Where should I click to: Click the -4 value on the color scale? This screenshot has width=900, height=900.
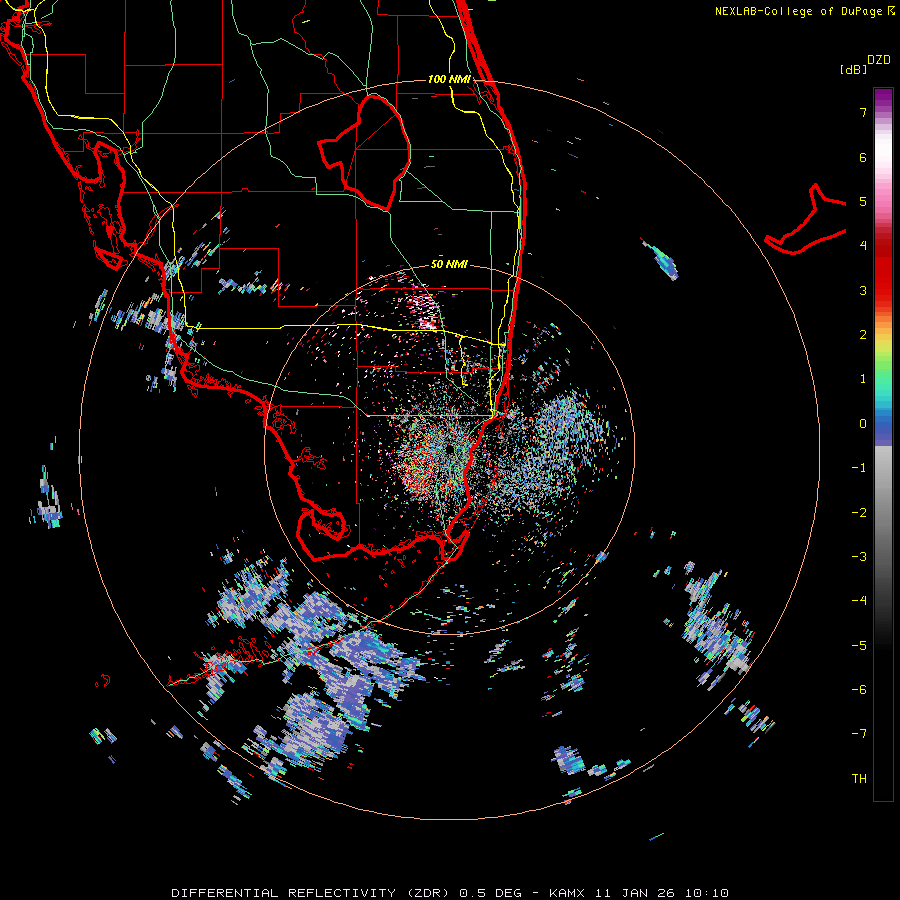[859, 601]
